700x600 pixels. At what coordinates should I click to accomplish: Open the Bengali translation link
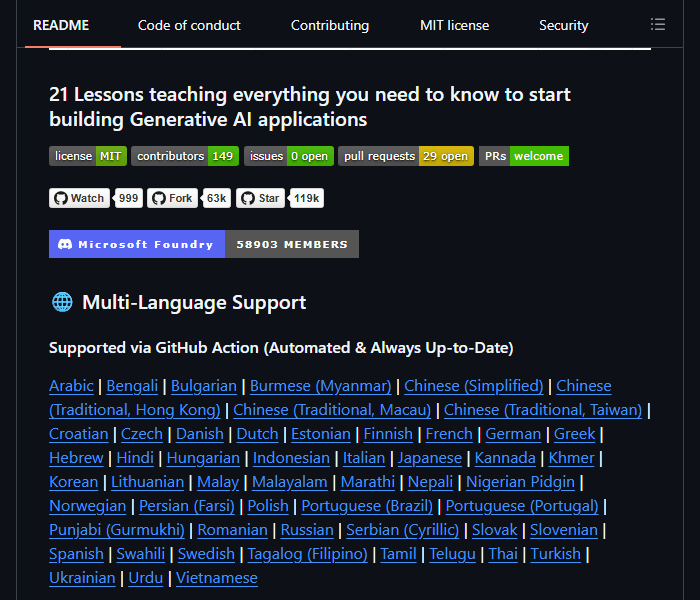point(132,386)
